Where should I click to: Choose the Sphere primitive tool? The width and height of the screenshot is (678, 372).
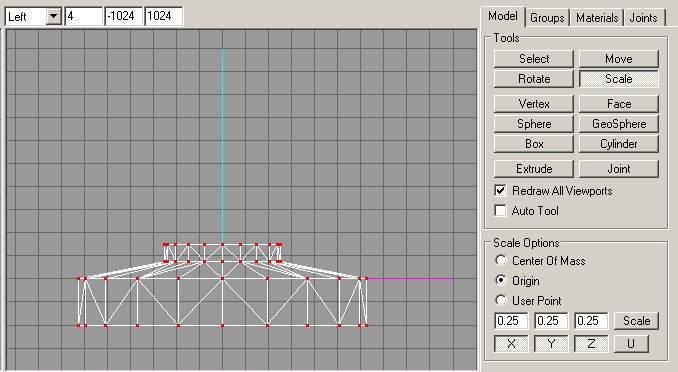pyautogui.click(x=534, y=124)
